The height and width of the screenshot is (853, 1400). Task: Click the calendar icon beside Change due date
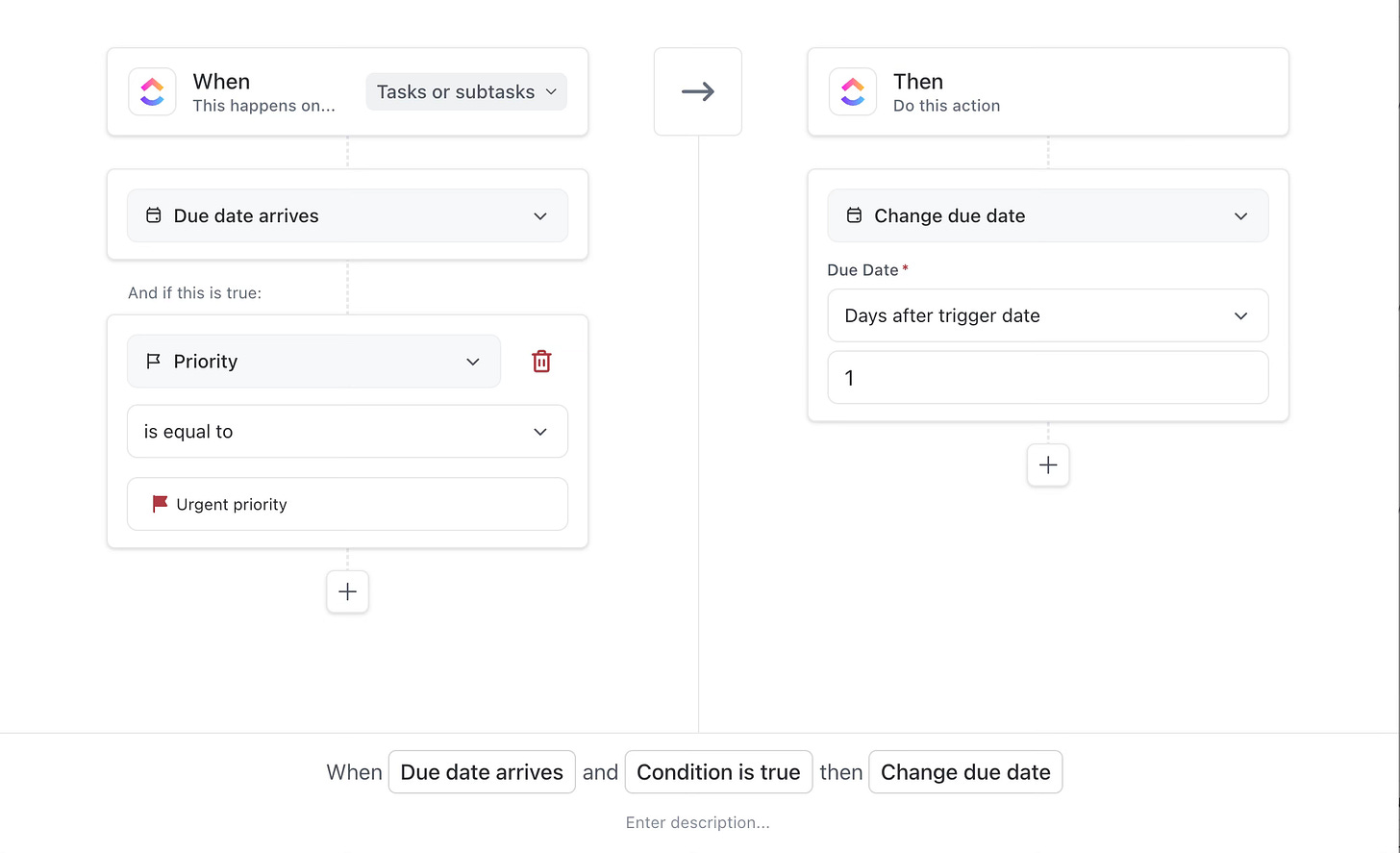(854, 215)
